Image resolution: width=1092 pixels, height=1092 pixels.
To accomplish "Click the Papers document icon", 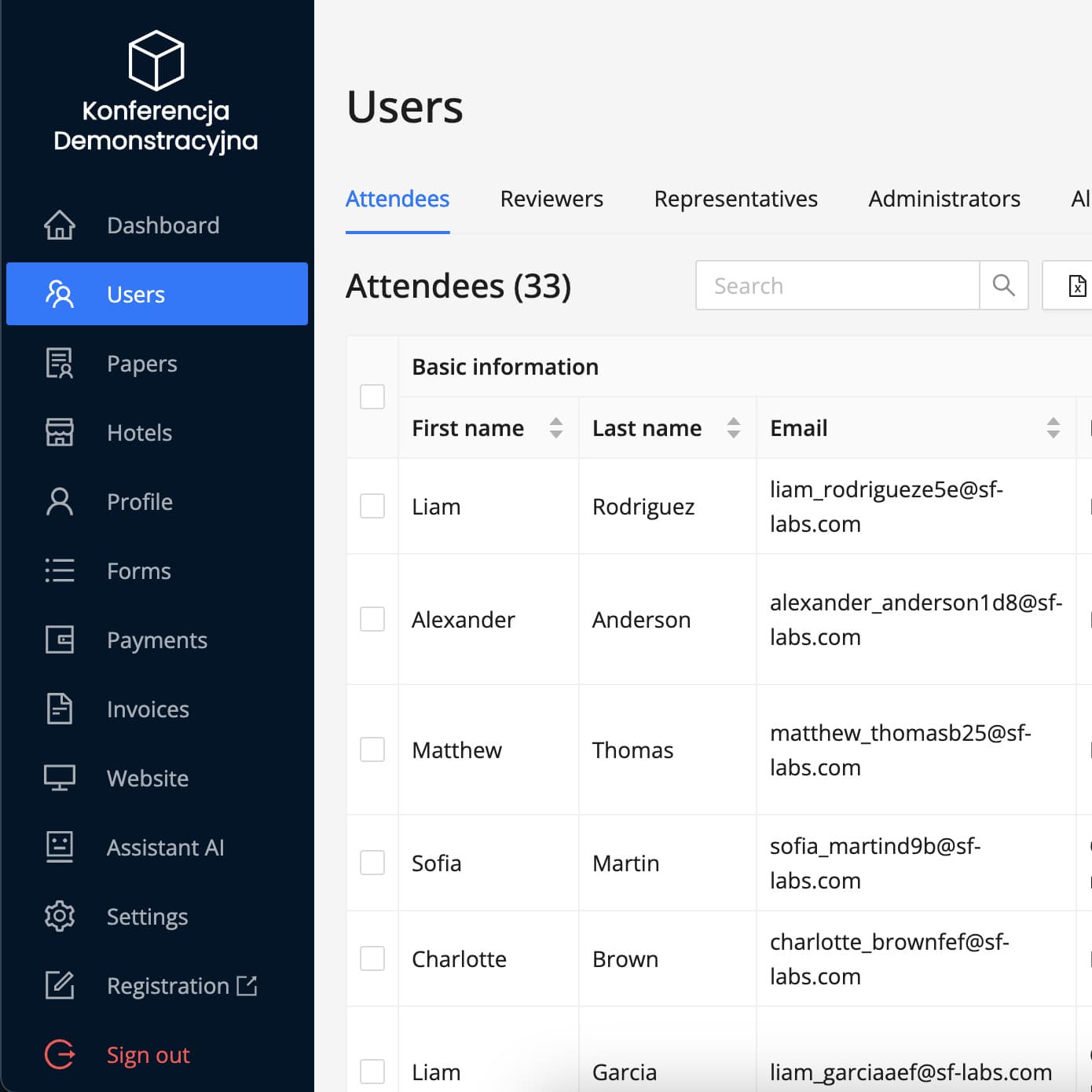I will click(x=60, y=364).
